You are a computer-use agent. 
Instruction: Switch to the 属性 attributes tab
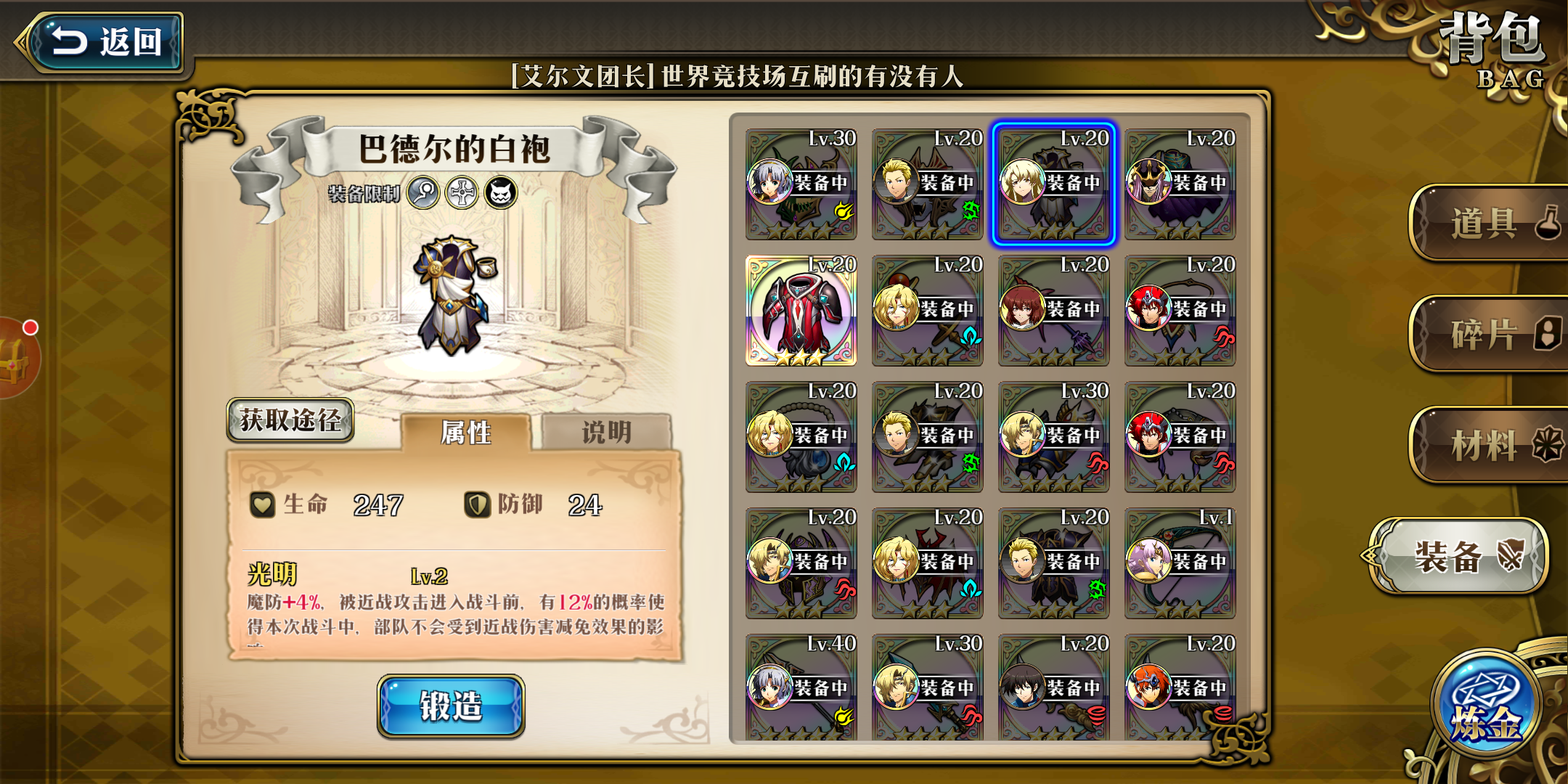pyautogui.click(x=465, y=433)
